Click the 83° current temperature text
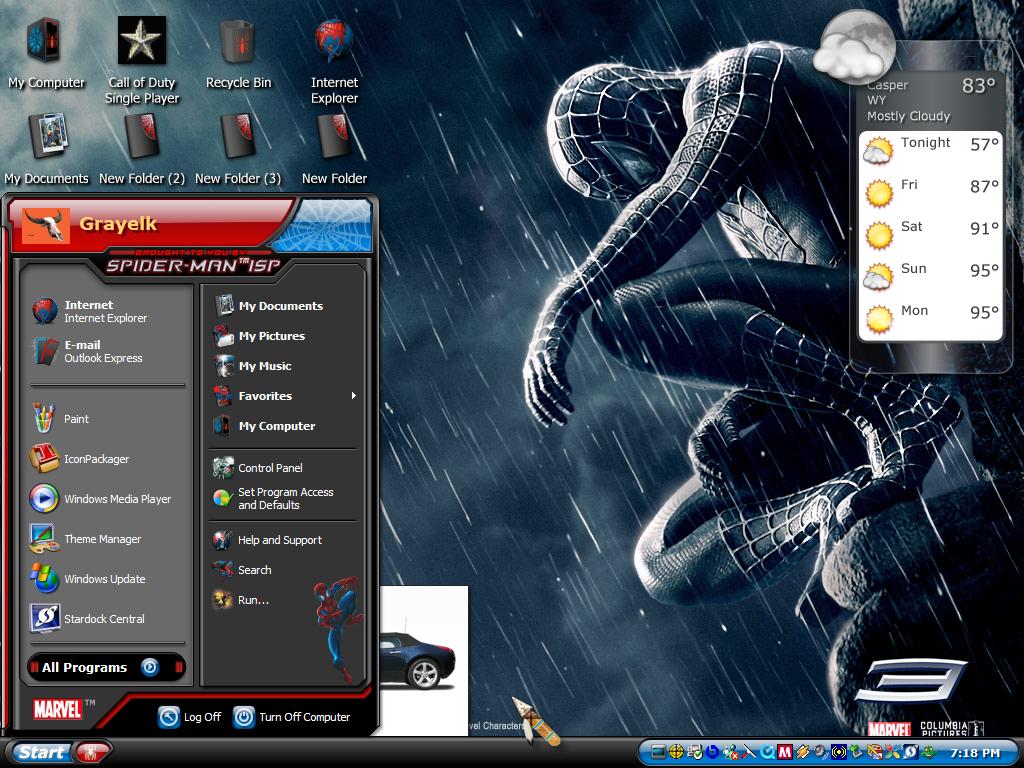Image resolution: width=1024 pixels, height=768 pixels. pos(978,86)
